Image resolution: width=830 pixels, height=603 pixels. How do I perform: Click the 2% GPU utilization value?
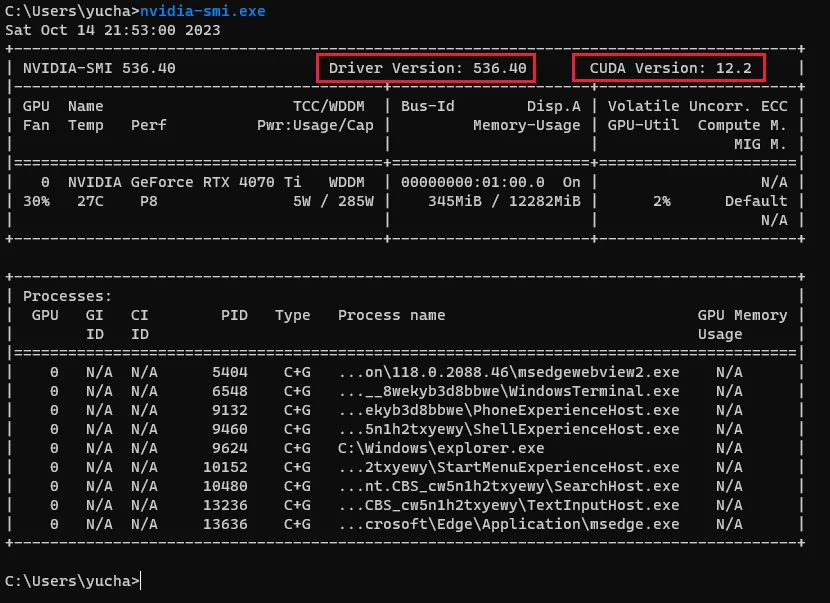click(x=662, y=201)
